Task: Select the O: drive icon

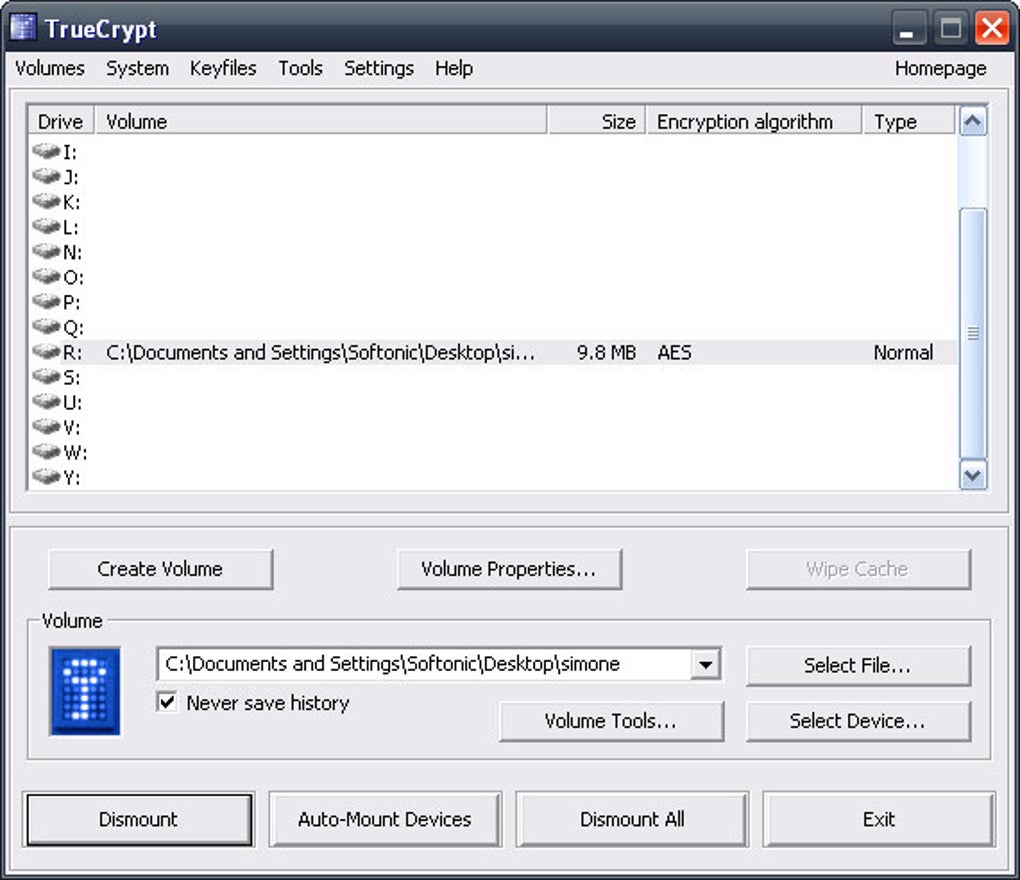Action: tap(46, 276)
